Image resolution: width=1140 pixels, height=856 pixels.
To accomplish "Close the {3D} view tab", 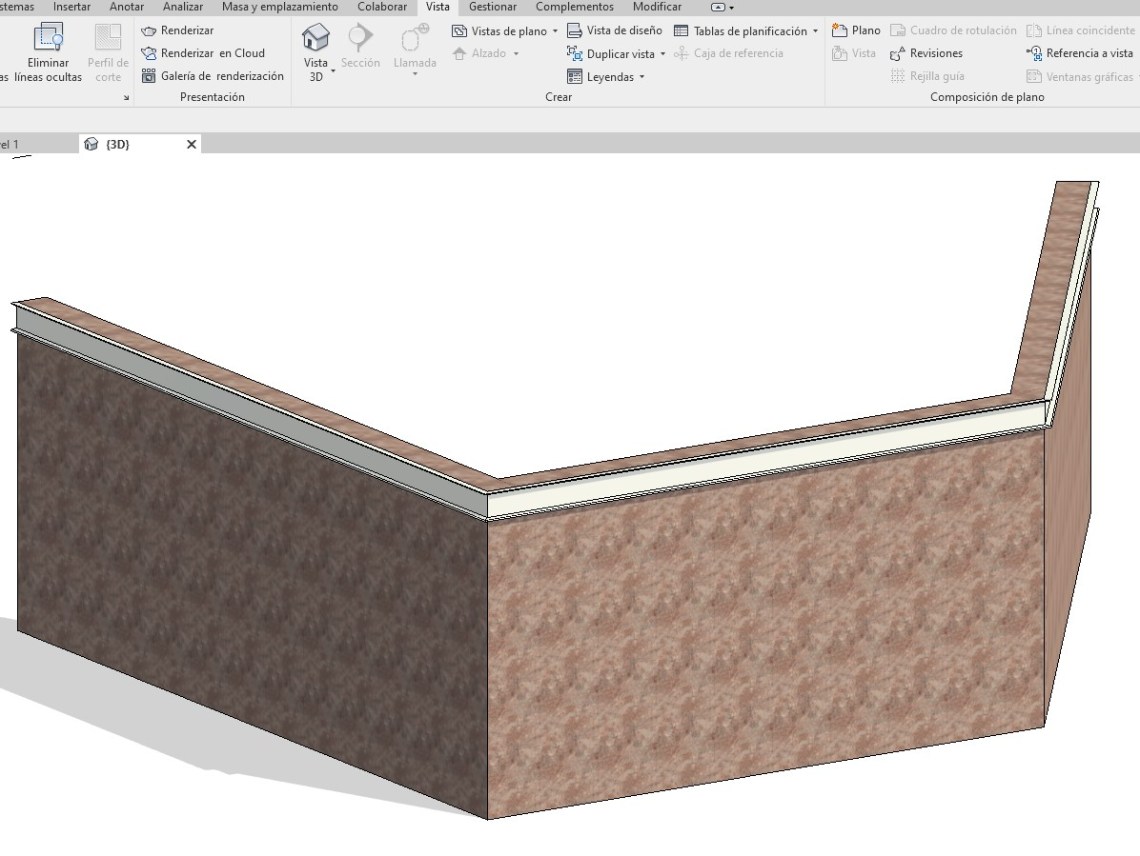I will coord(192,144).
